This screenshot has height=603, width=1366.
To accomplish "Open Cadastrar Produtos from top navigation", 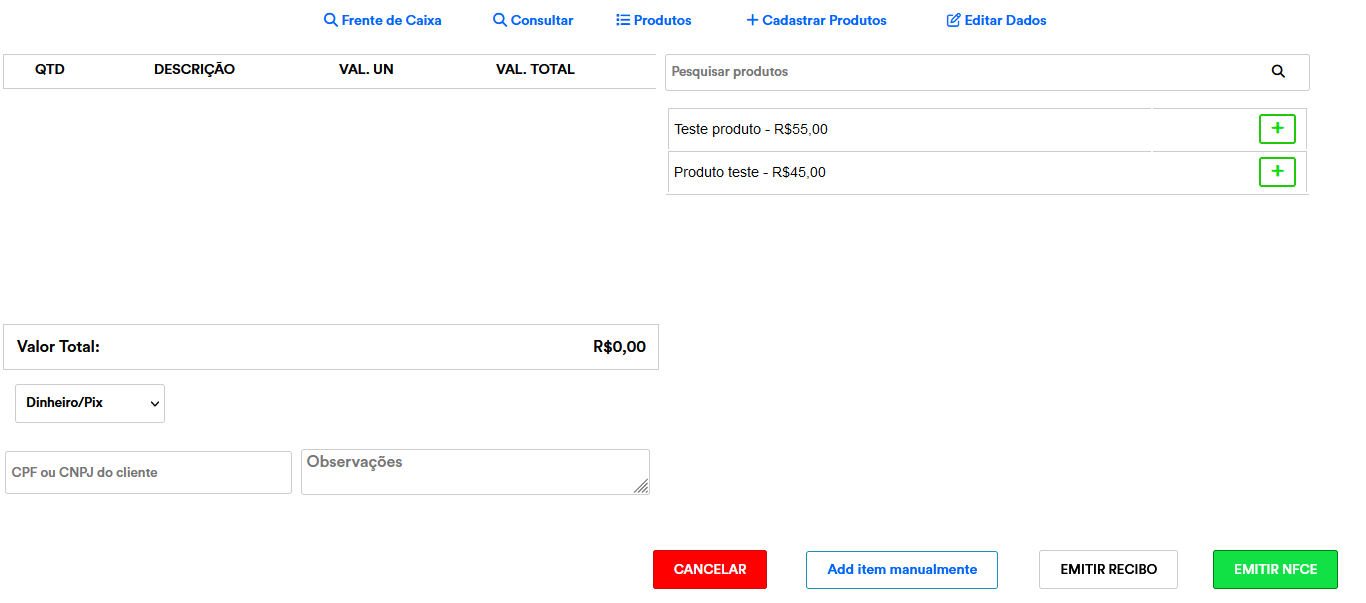I will point(816,20).
